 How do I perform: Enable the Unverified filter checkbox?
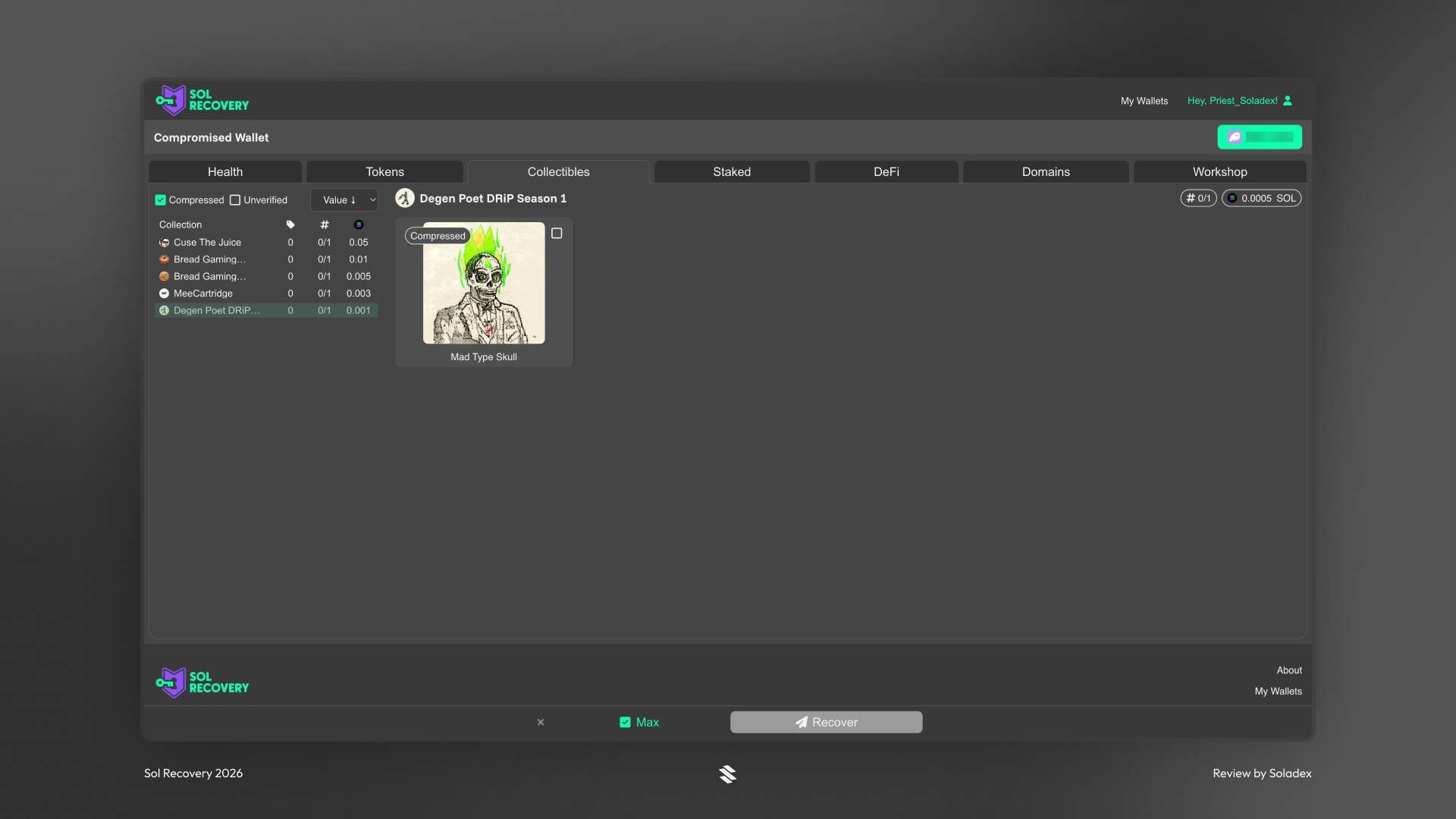coord(235,199)
